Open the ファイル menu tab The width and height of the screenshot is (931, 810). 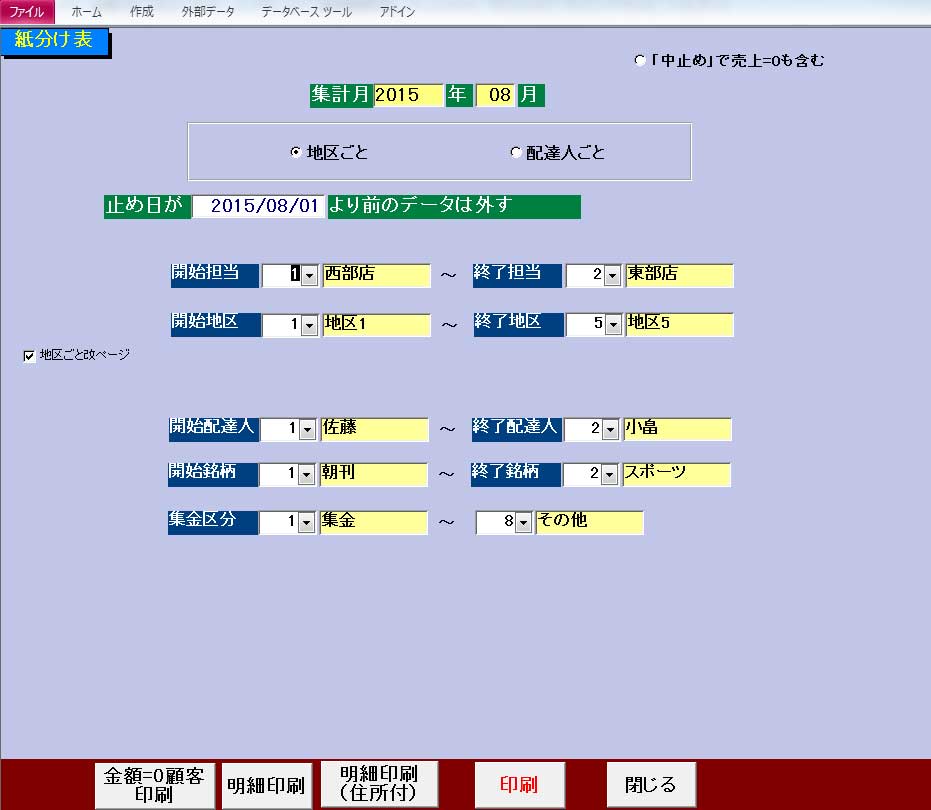27,12
